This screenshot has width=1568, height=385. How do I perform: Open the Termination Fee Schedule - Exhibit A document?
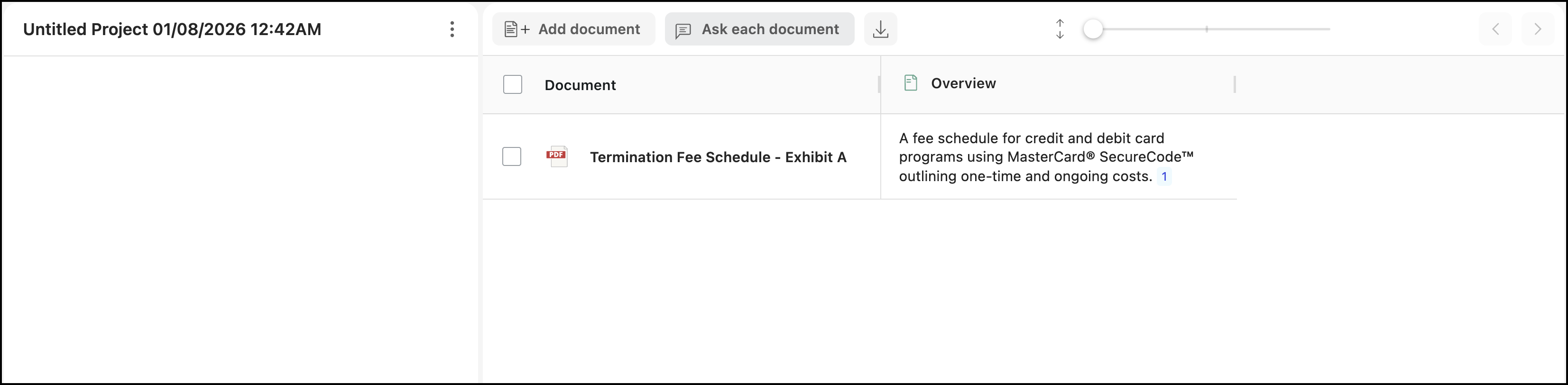(718, 157)
